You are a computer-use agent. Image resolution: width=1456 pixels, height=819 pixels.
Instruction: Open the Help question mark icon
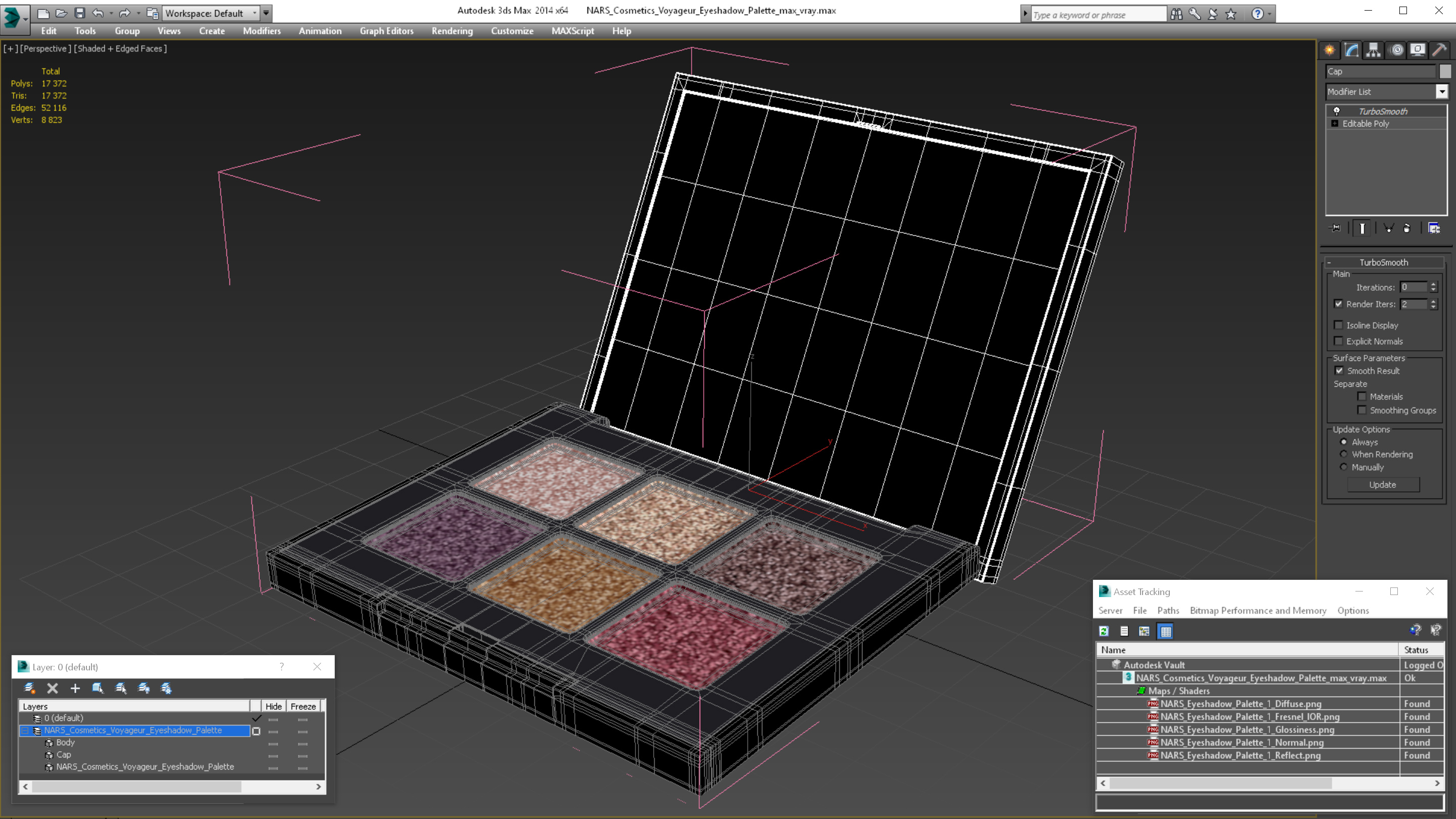pyautogui.click(x=1257, y=14)
